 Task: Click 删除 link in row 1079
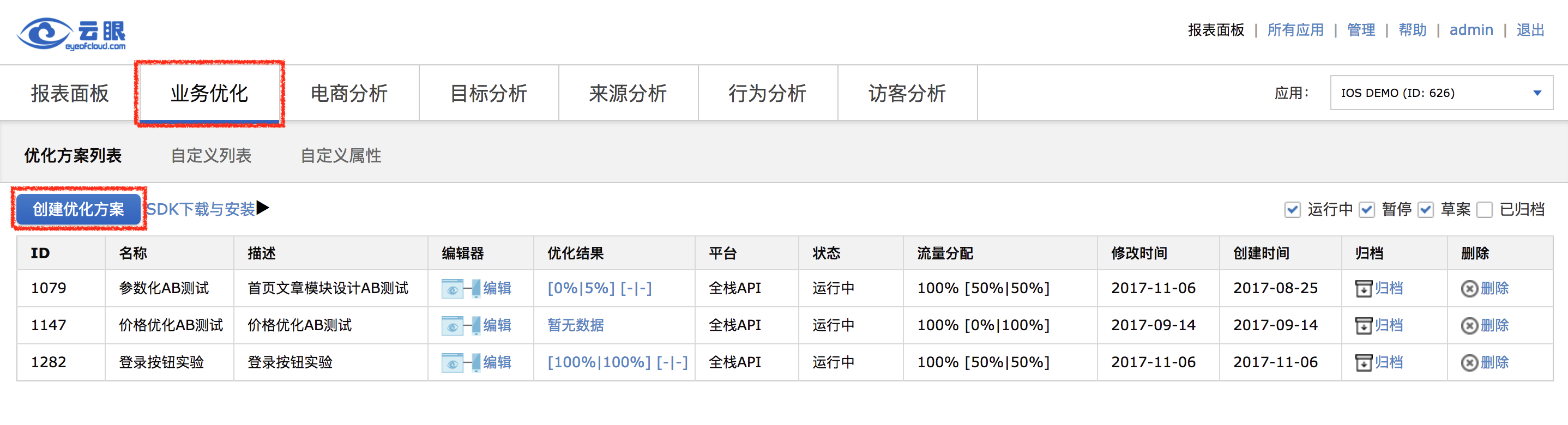(x=1494, y=289)
